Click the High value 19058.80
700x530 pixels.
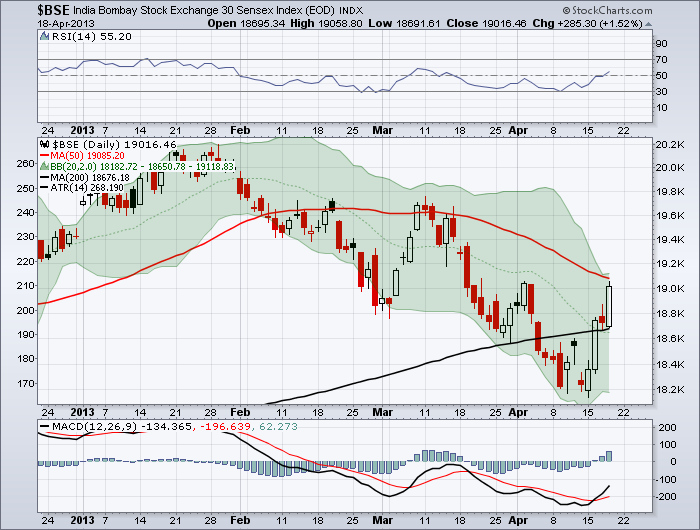click(340, 24)
